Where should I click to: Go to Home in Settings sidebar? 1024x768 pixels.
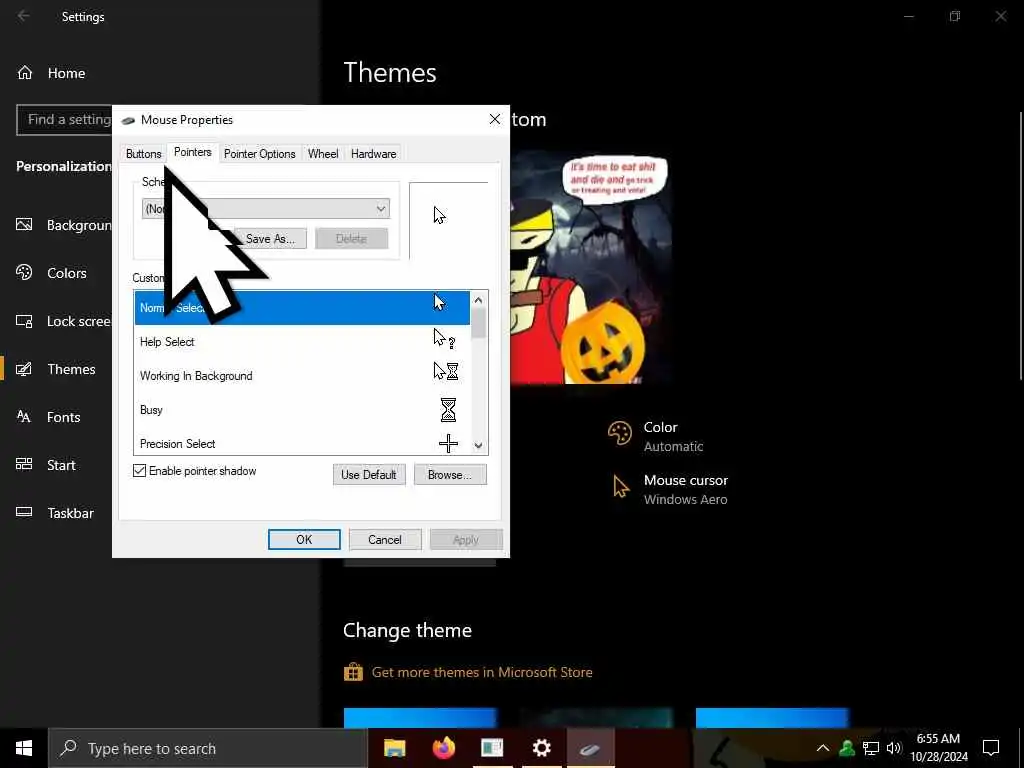coord(51,73)
